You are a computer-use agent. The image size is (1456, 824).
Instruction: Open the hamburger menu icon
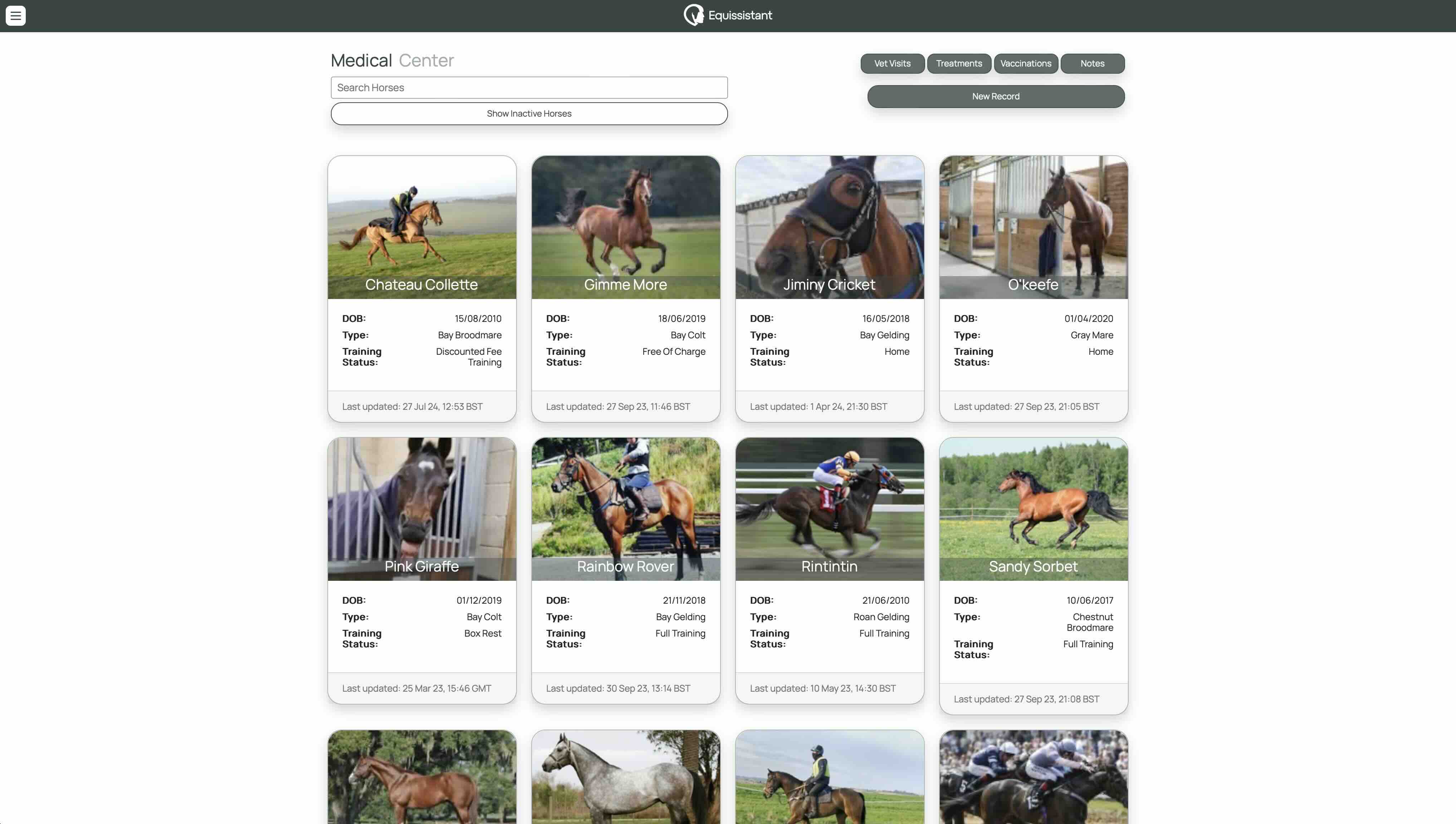(15, 15)
